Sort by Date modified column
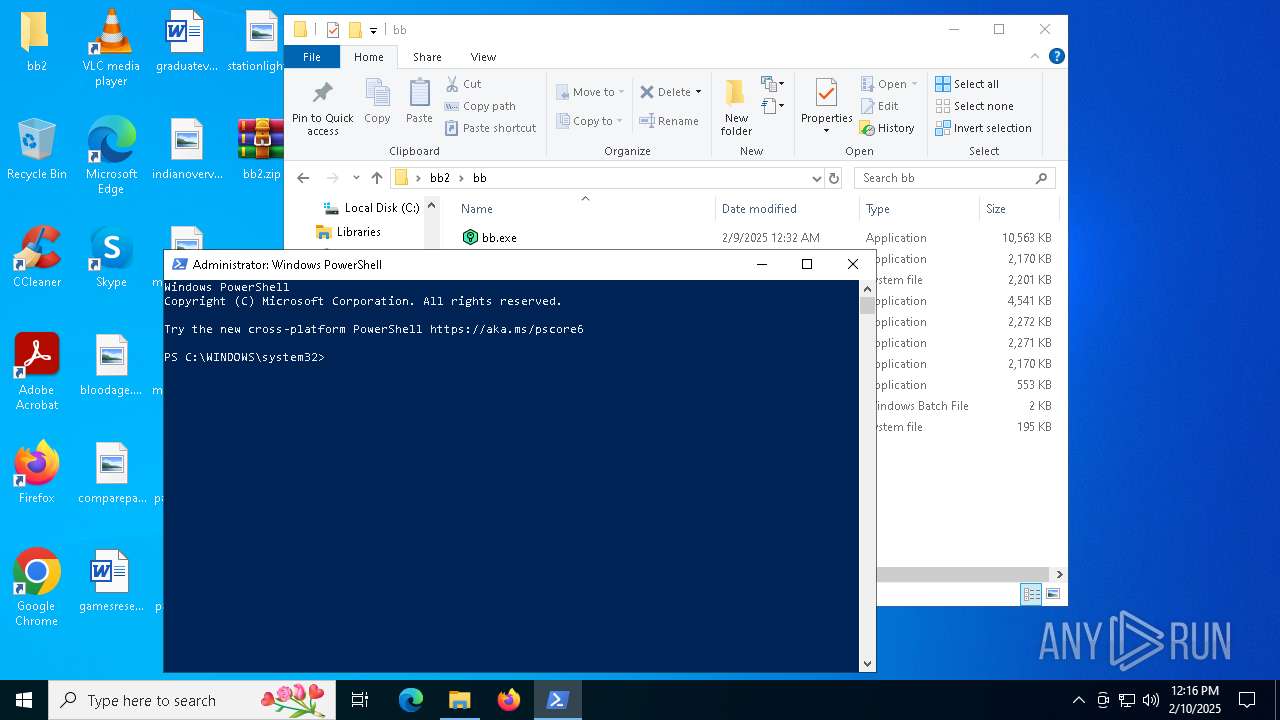The height and width of the screenshot is (720, 1280). (787, 209)
